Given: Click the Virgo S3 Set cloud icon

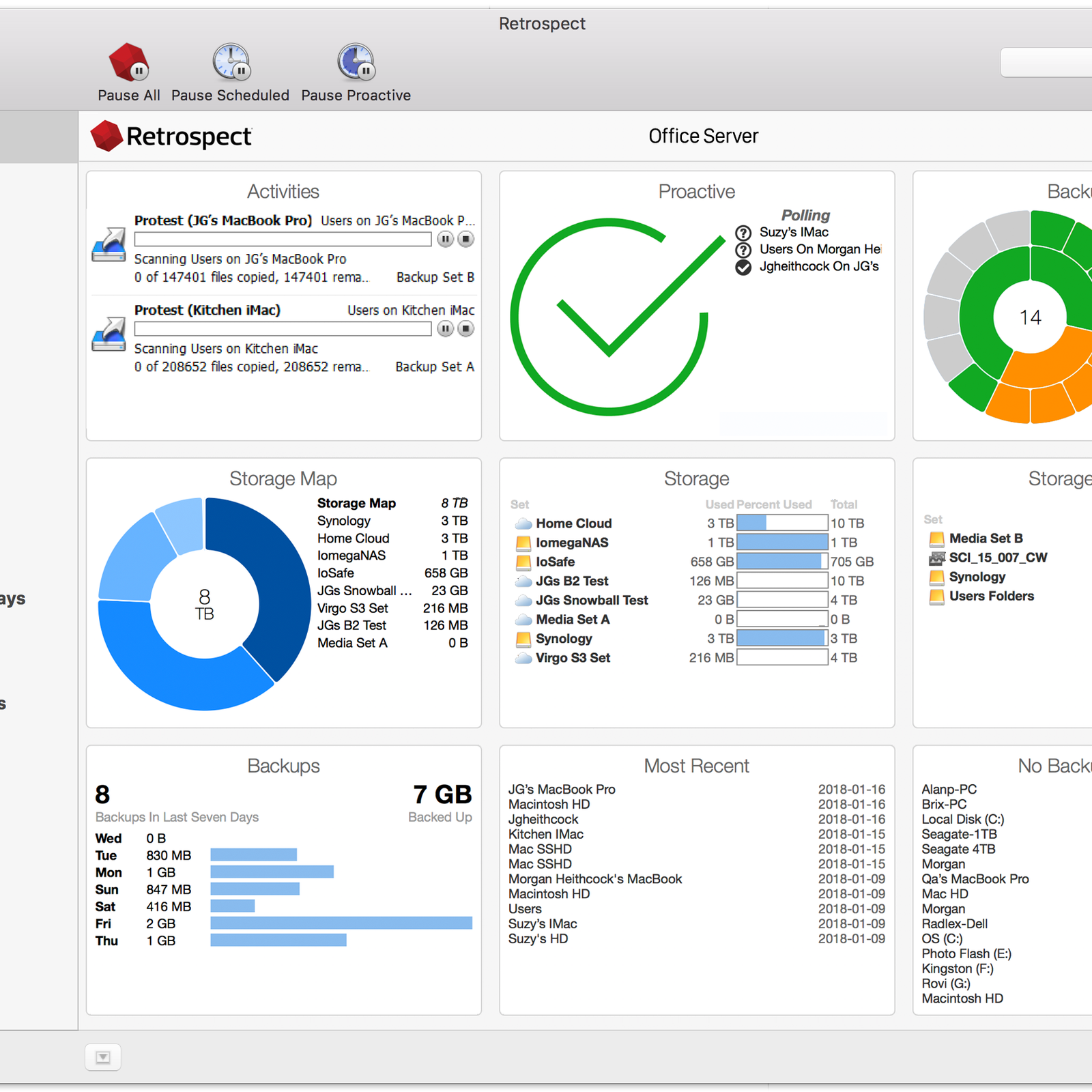Looking at the screenshot, I should click(x=523, y=658).
